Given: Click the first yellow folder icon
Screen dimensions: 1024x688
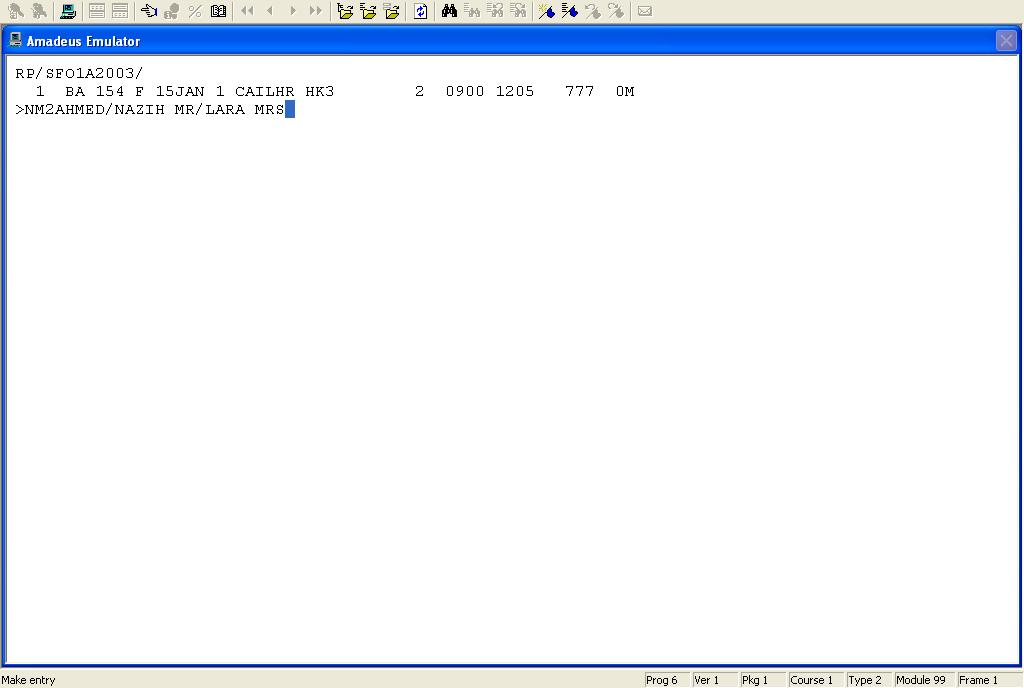Looking at the screenshot, I should click(x=345, y=11).
